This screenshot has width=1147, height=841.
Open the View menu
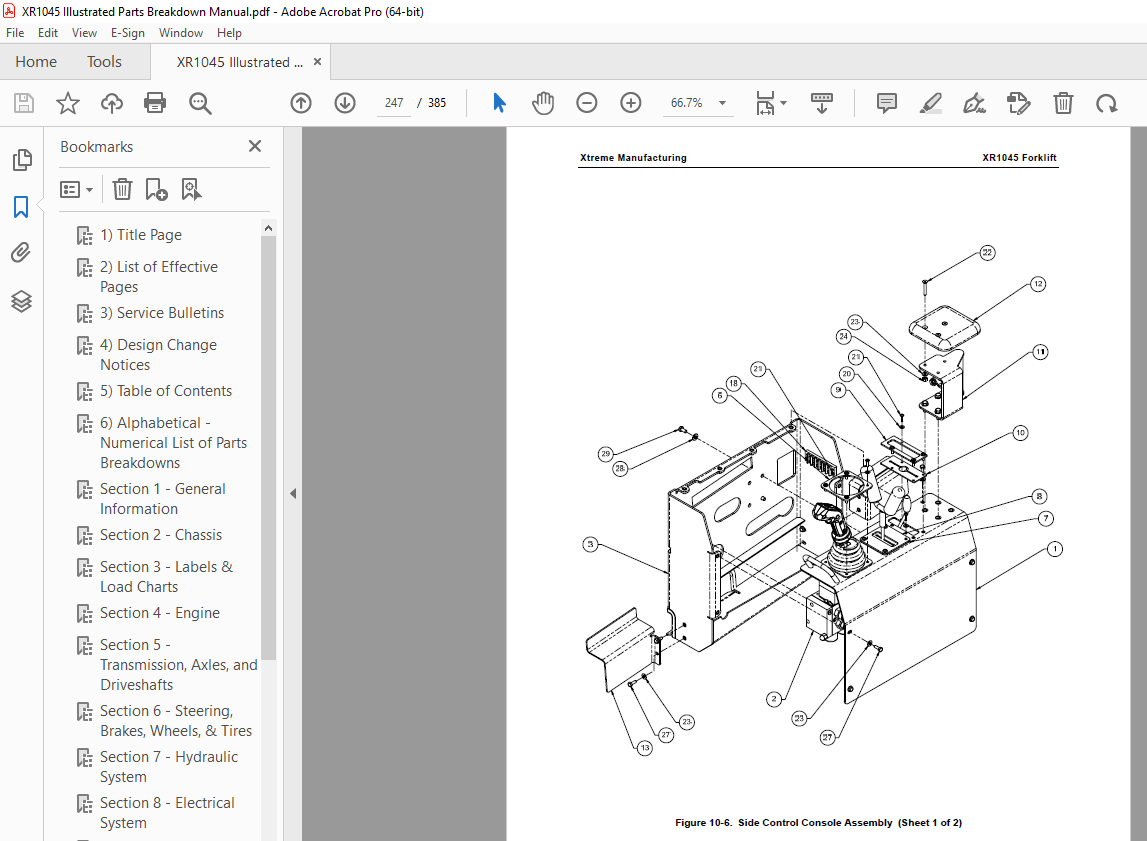(84, 33)
